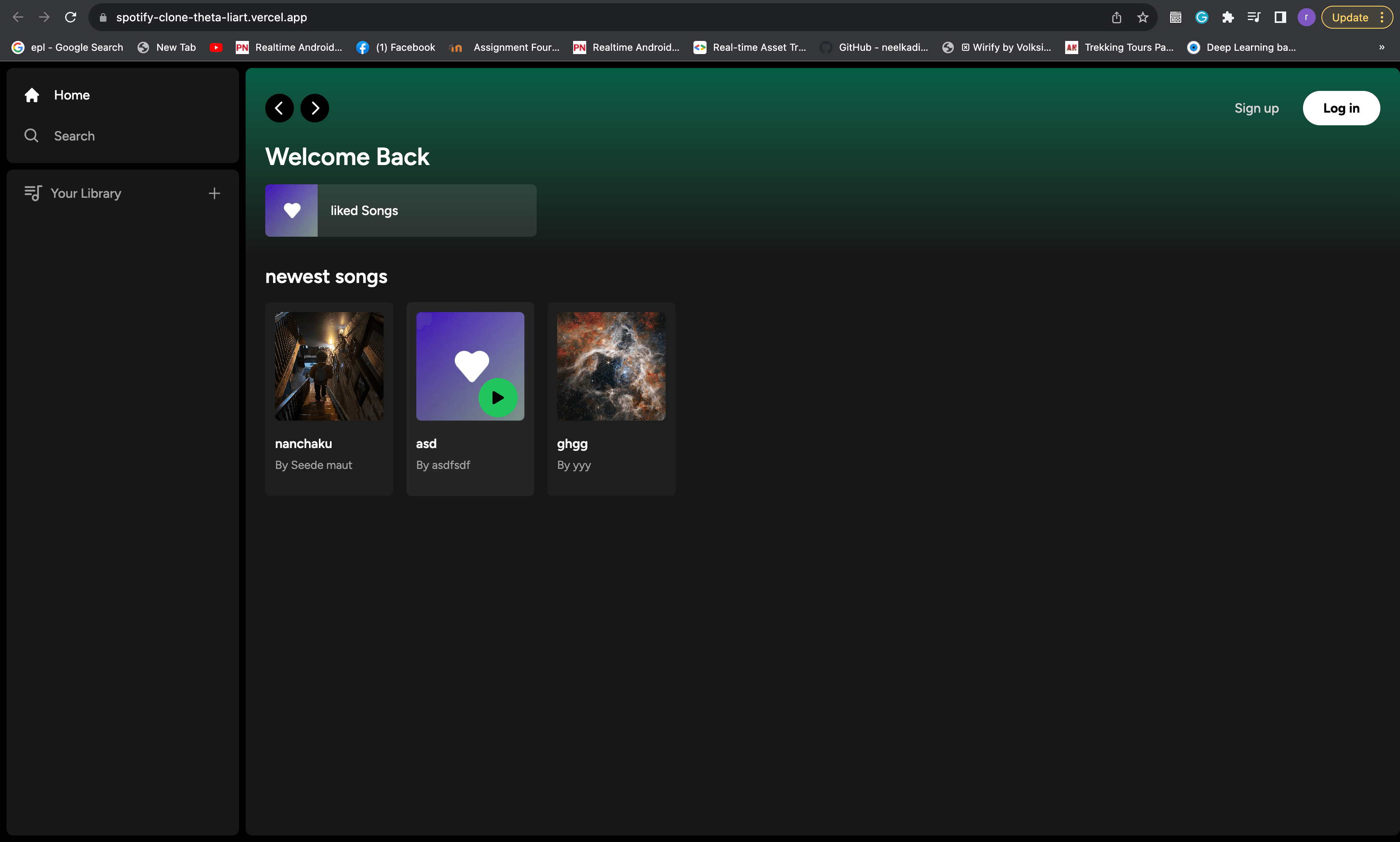Open the GitHub - neelkadi... bookmark
The width and height of the screenshot is (1400, 842).
point(874,48)
